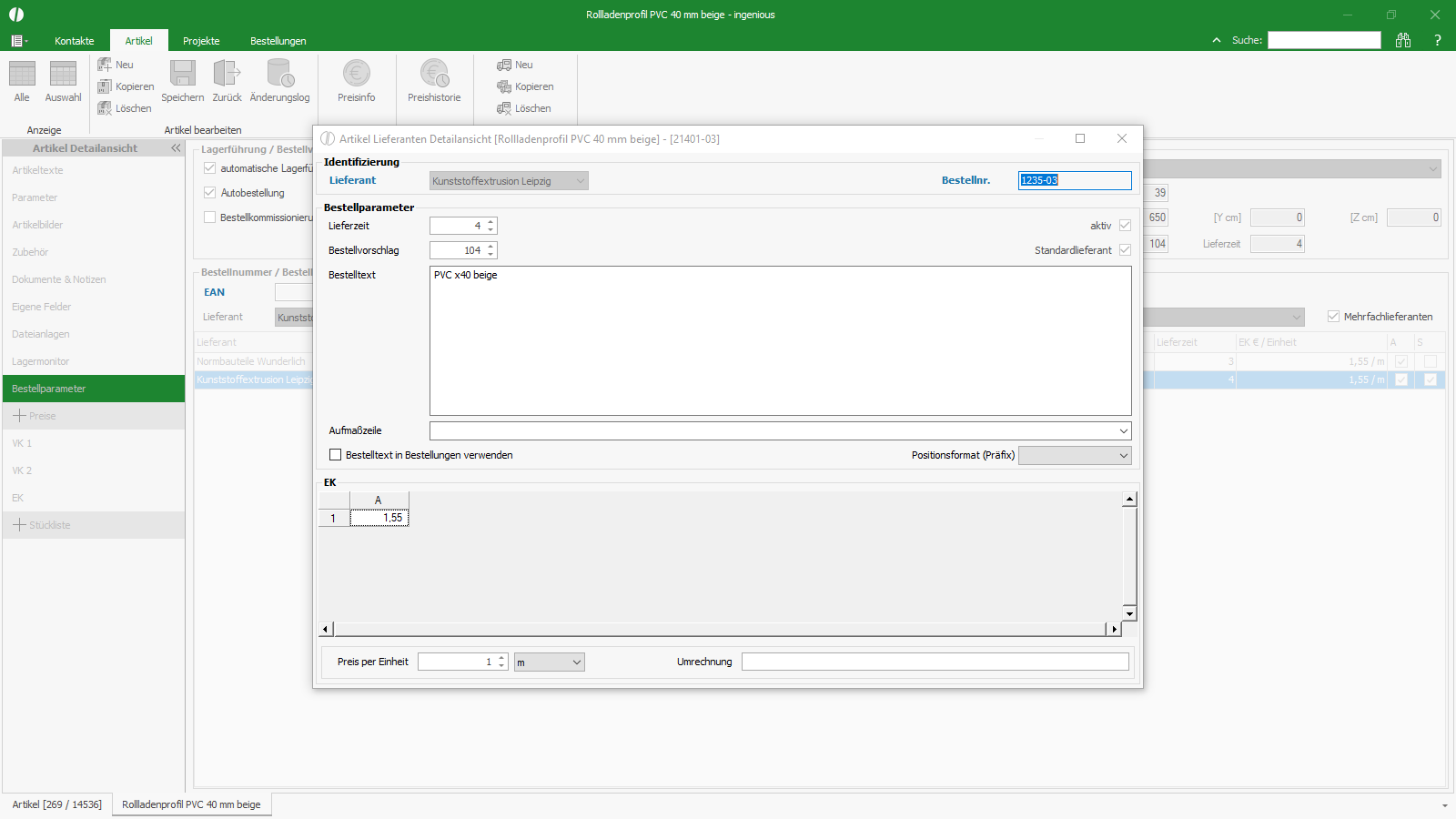Click the binoculars search icon
Image resolution: width=1456 pixels, height=819 pixels.
[x=1403, y=40]
